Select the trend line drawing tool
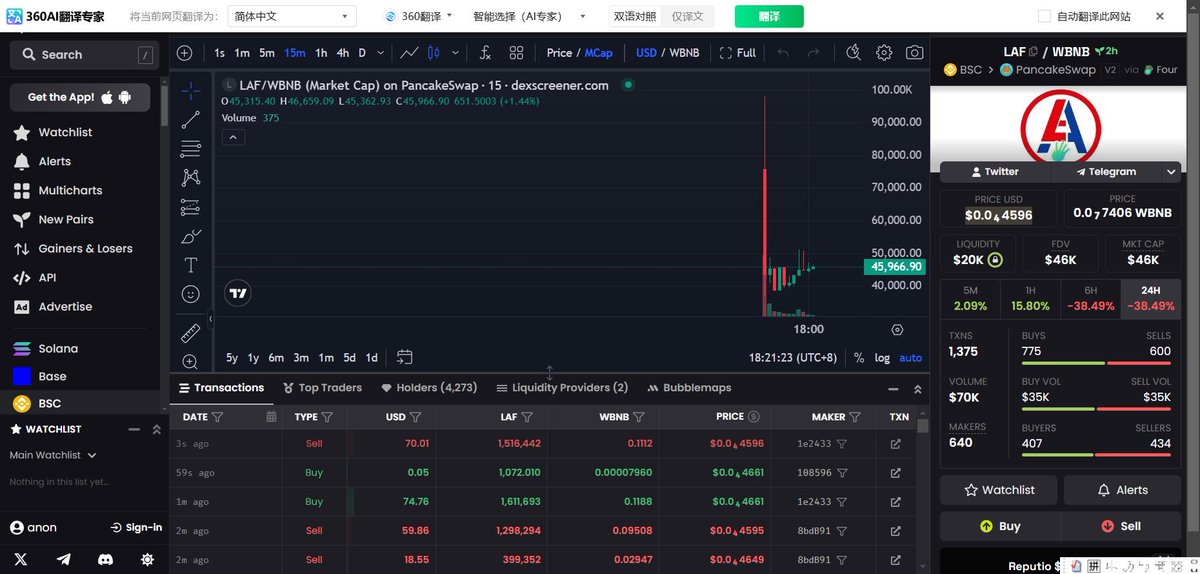Viewport: 1200px width, 574px height. [191, 120]
